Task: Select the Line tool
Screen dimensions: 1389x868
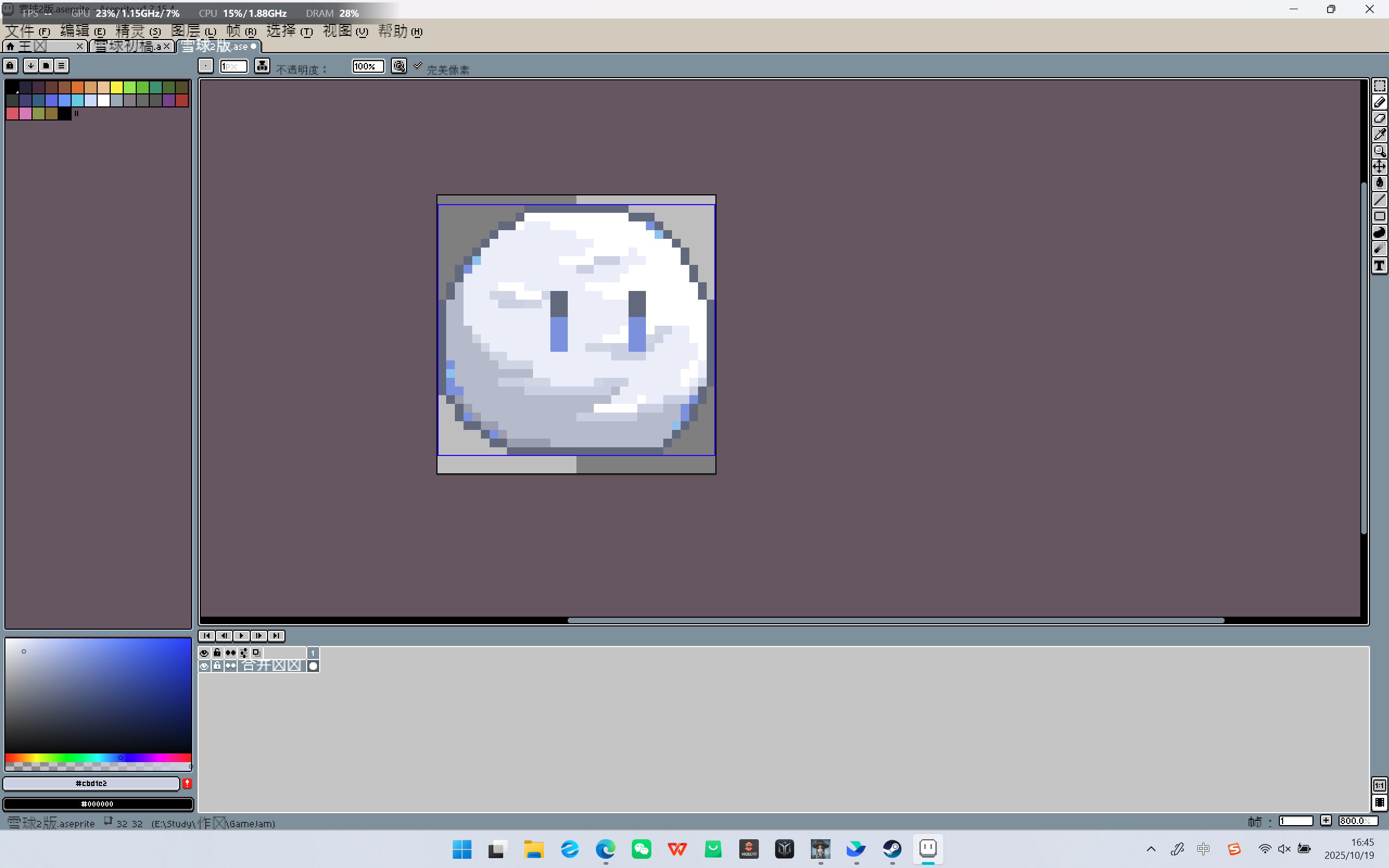Action: 1379,199
